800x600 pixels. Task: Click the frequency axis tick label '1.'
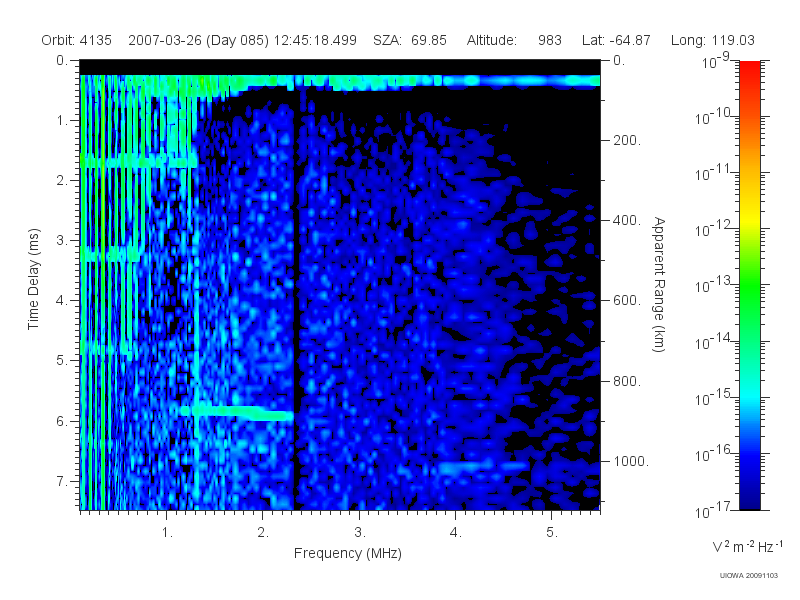pyautogui.click(x=167, y=533)
